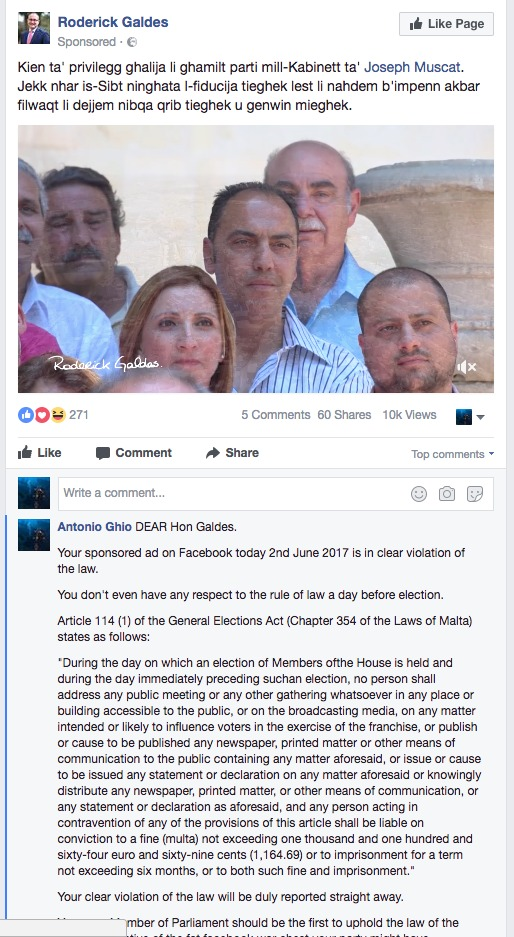Open the Top comments sort dropdown
Viewport: 514px width, 937px height.
point(452,454)
